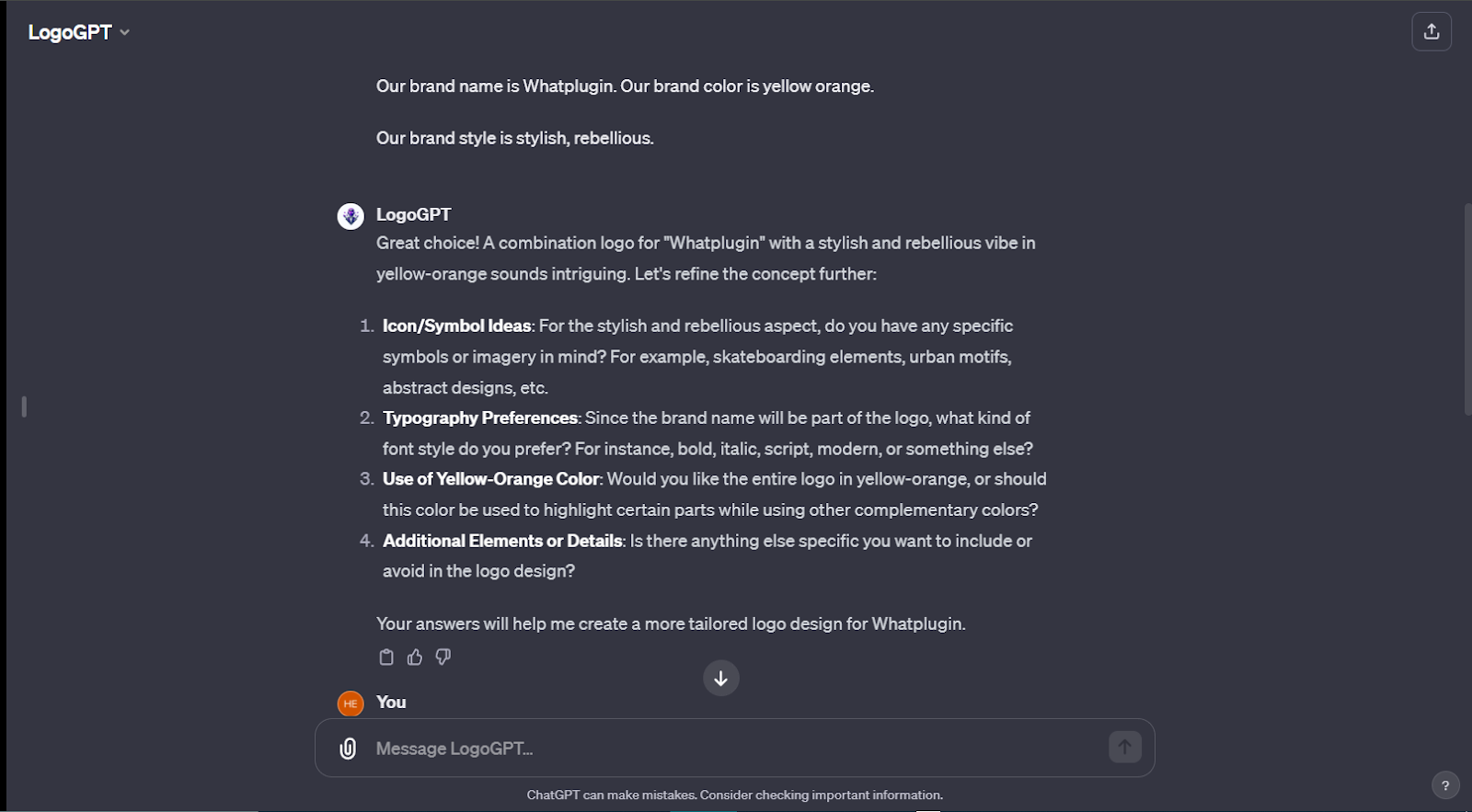Click the LogoGPT avatar icon

coord(351,216)
